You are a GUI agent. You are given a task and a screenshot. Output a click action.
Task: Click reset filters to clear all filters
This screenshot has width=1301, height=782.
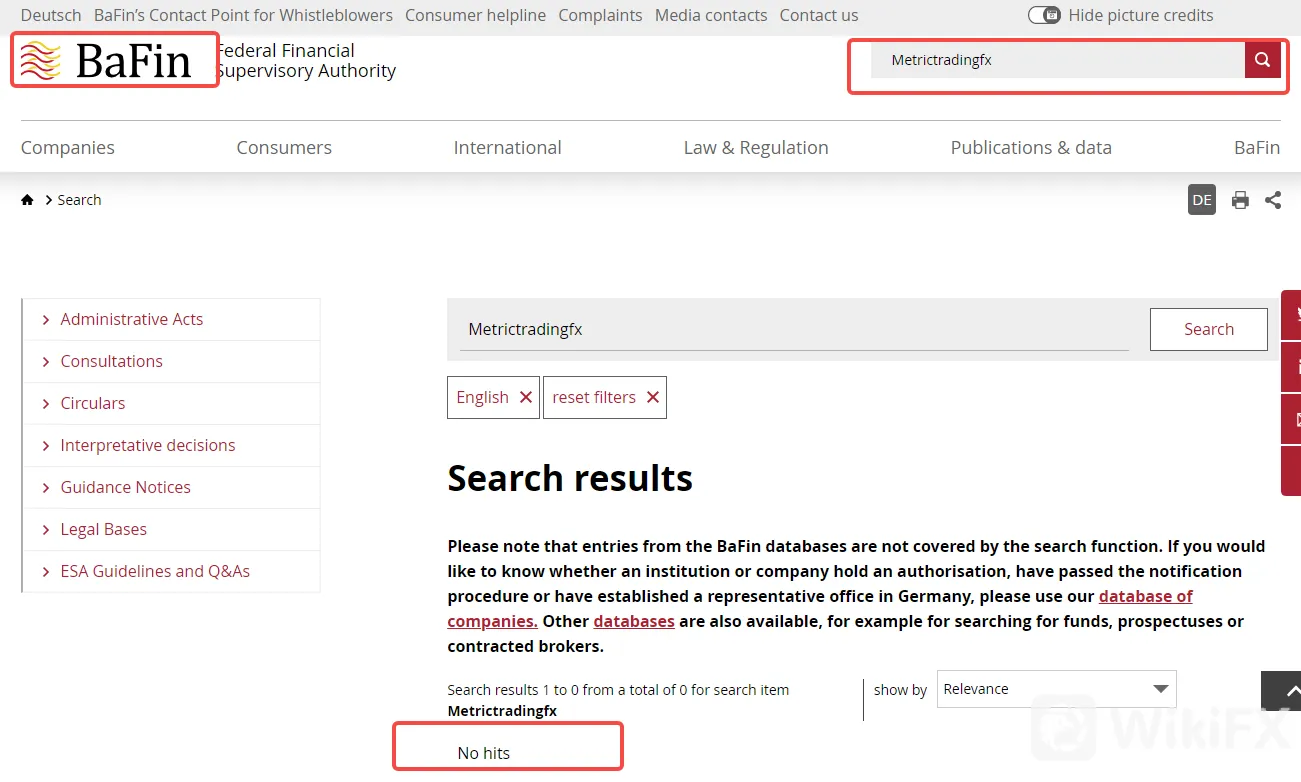605,397
